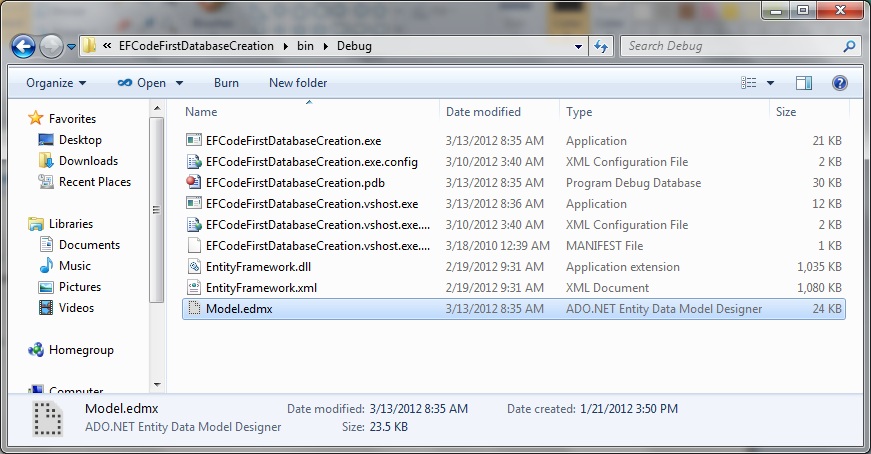This screenshot has width=871, height=454.
Task: Click the EFCodeFirstDatabaseCreation breadcrumb
Action: (196, 46)
